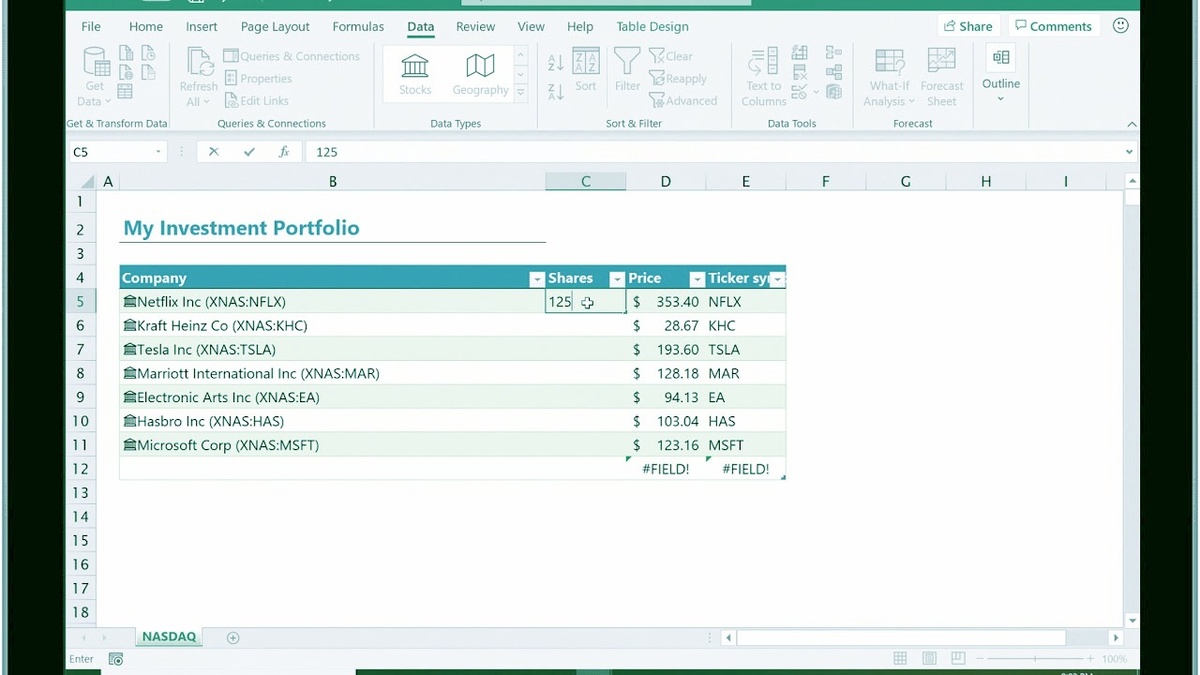Click the Netflix stock data type icon
1200x675 pixels.
pyautogui.click(x=129, y=301)
